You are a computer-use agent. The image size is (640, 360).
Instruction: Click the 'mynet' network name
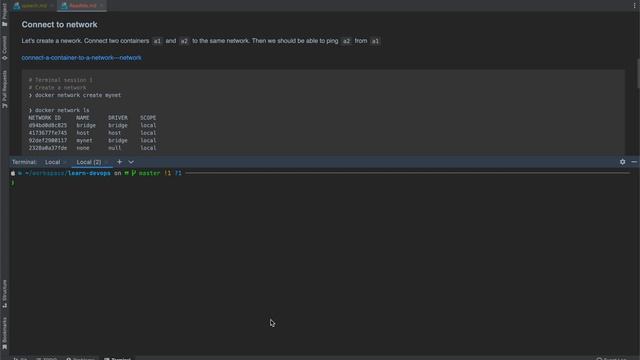pyautogui.click(x=84, y=140)
